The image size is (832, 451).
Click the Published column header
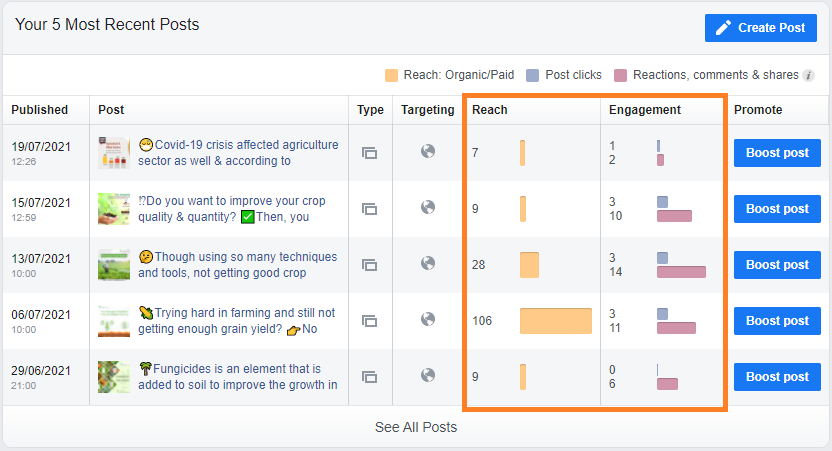(x=40, y=110)
